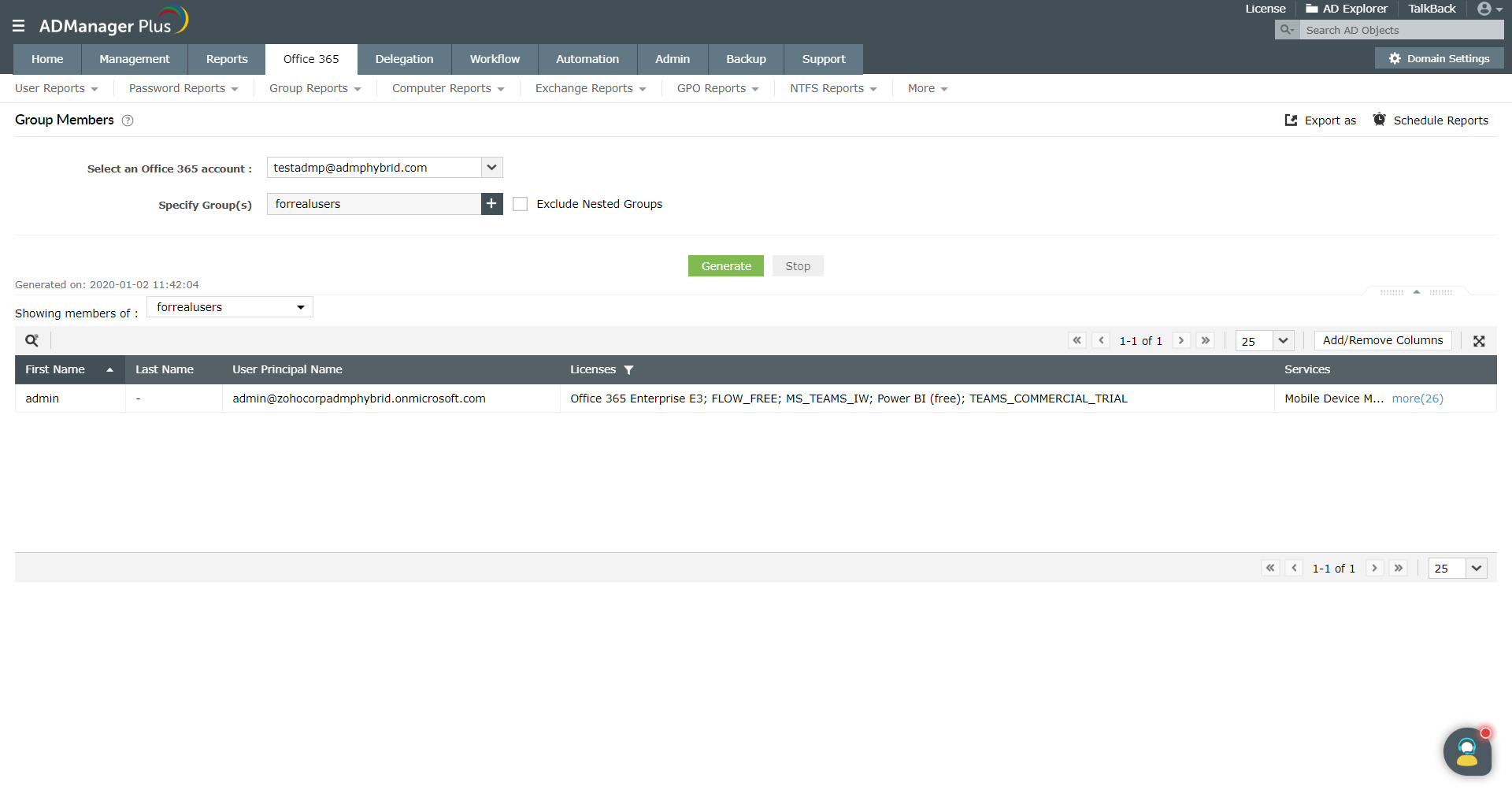Open the TalkBack link

1432,9
